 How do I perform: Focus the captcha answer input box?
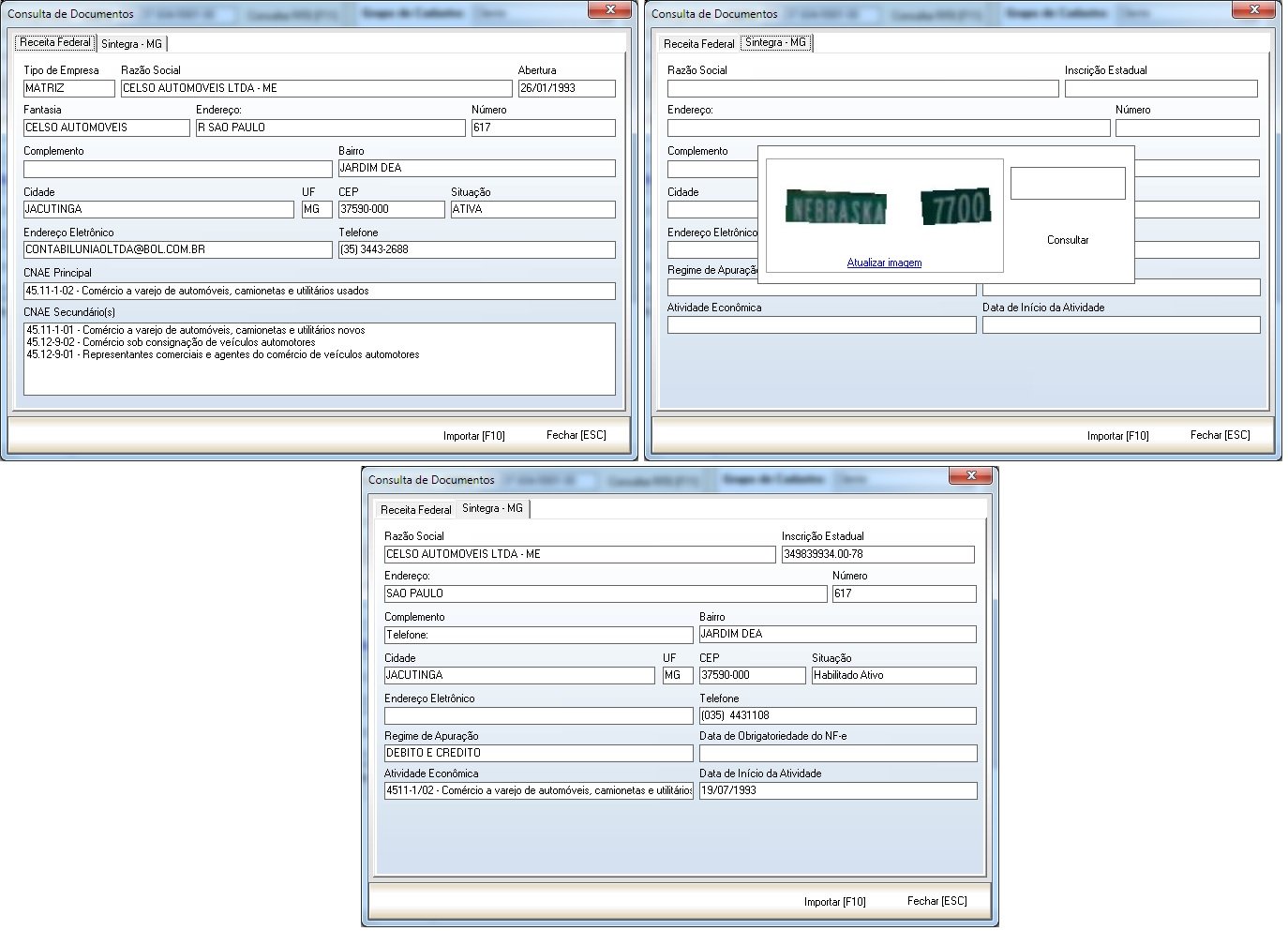click(x=1068, y=184)
